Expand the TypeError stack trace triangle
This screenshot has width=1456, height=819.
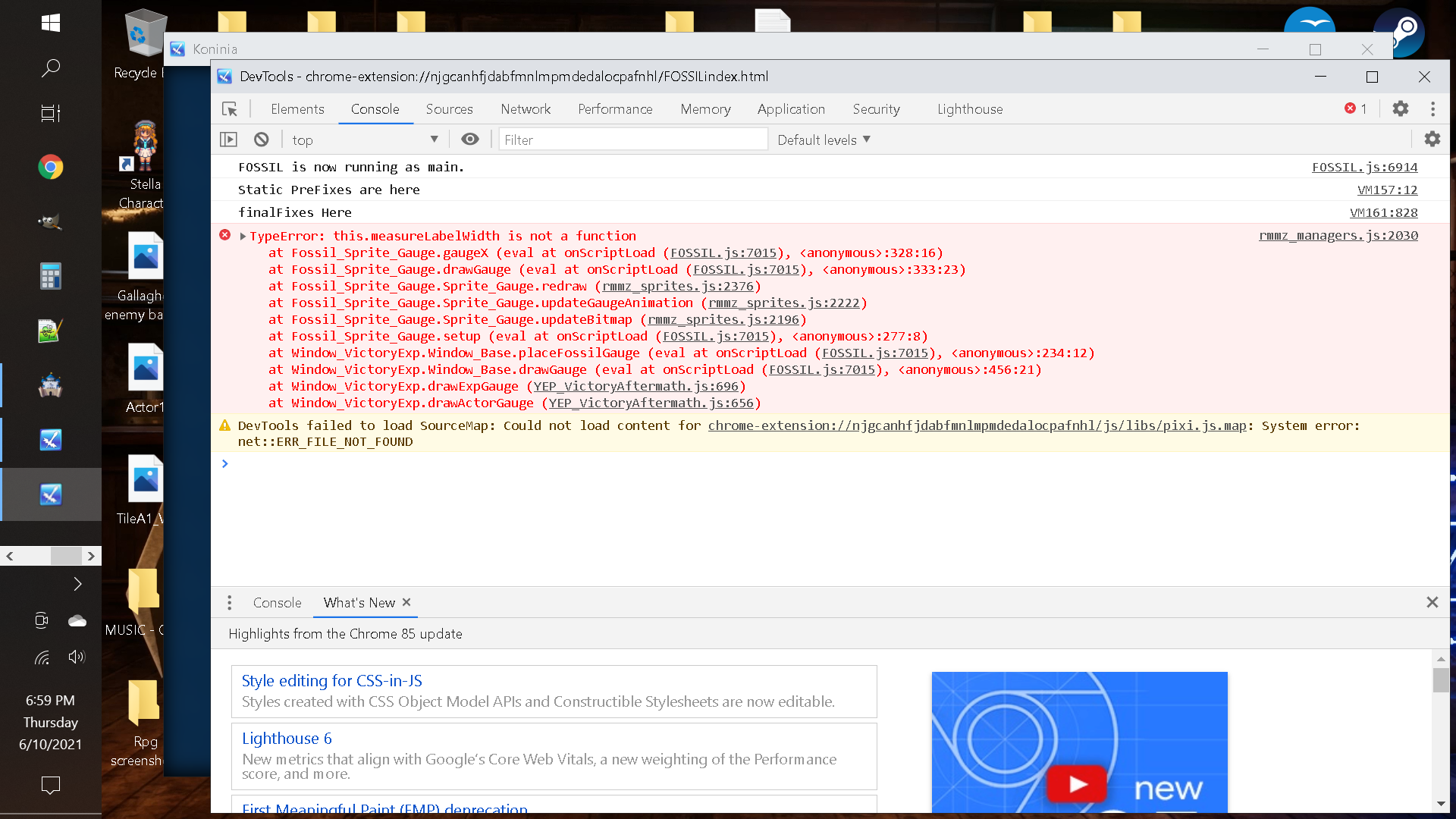pyautogui.click(x=243, y=236)
